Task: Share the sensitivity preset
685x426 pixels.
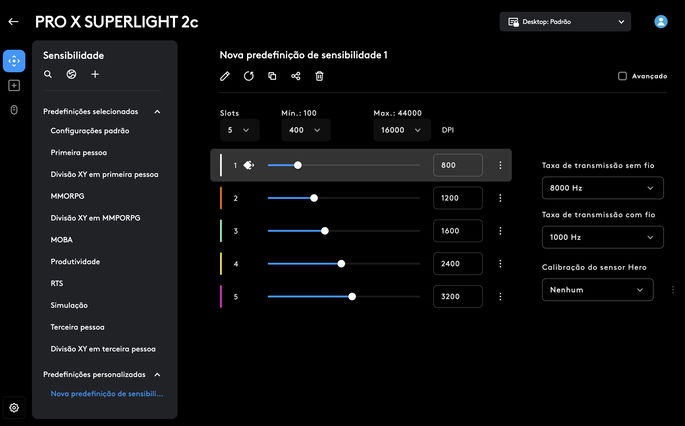Action: point(296,76)
